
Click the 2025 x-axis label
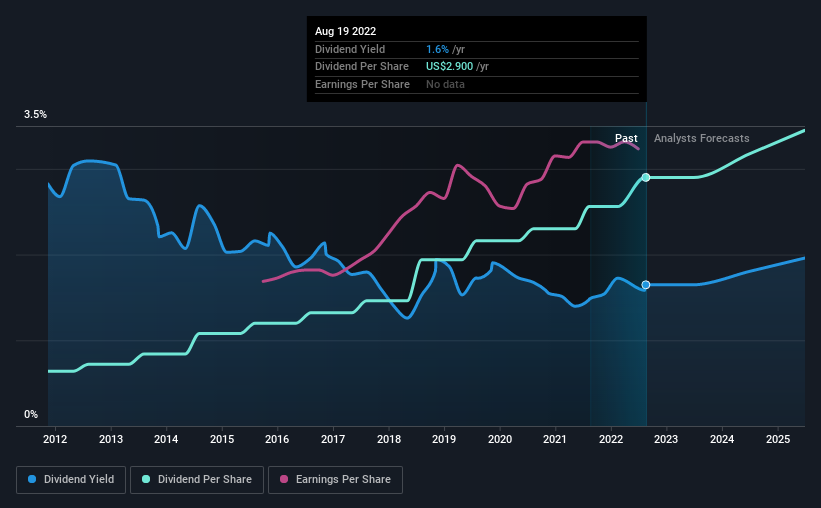[x=778, y=439]
